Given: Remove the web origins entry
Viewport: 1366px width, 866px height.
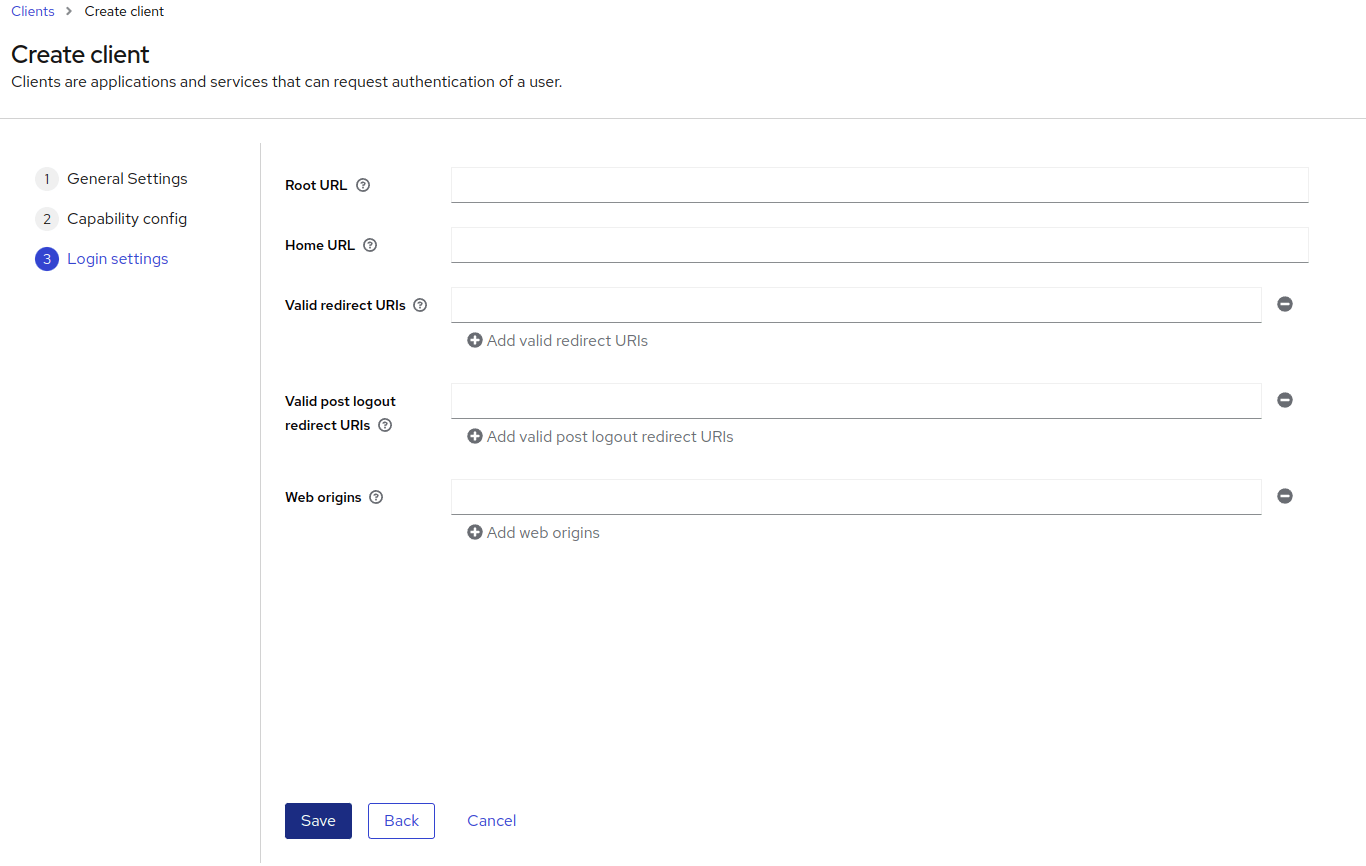Looking at the screenshot, I should point(1285,496).
